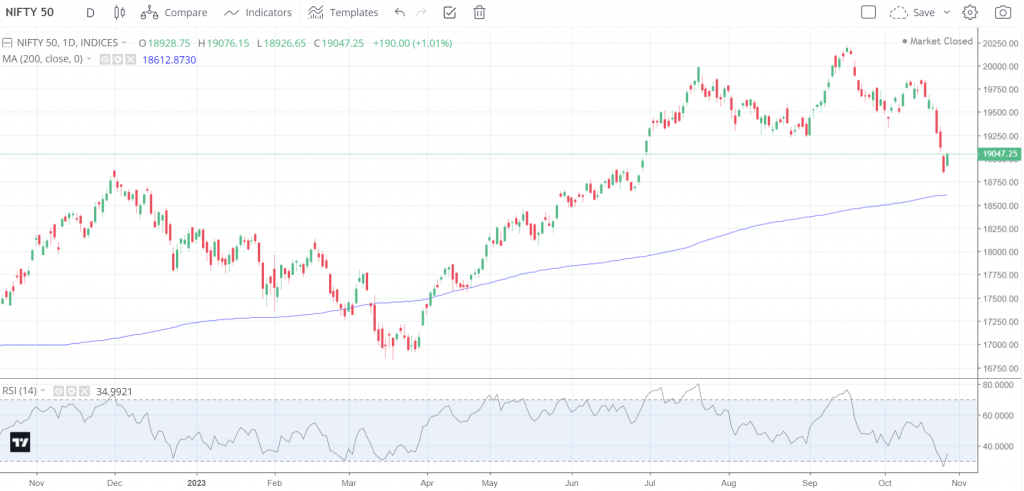Click the 40.0000 RSI axis label
Screen dimensions: 1024x491
(x=999, y=447)
